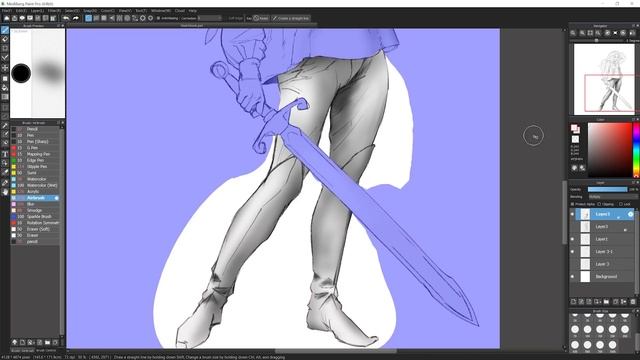Pick a hue on the rainbow color bar
This screenshot has height=360, width=640.
(636, 150)
